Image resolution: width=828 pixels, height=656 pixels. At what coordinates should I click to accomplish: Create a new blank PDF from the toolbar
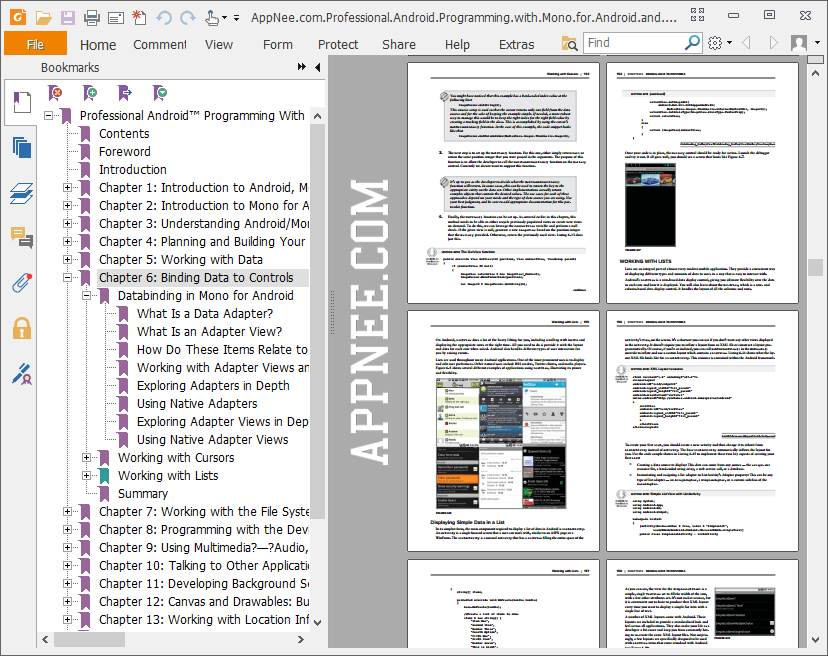click(x=139, y=17)
